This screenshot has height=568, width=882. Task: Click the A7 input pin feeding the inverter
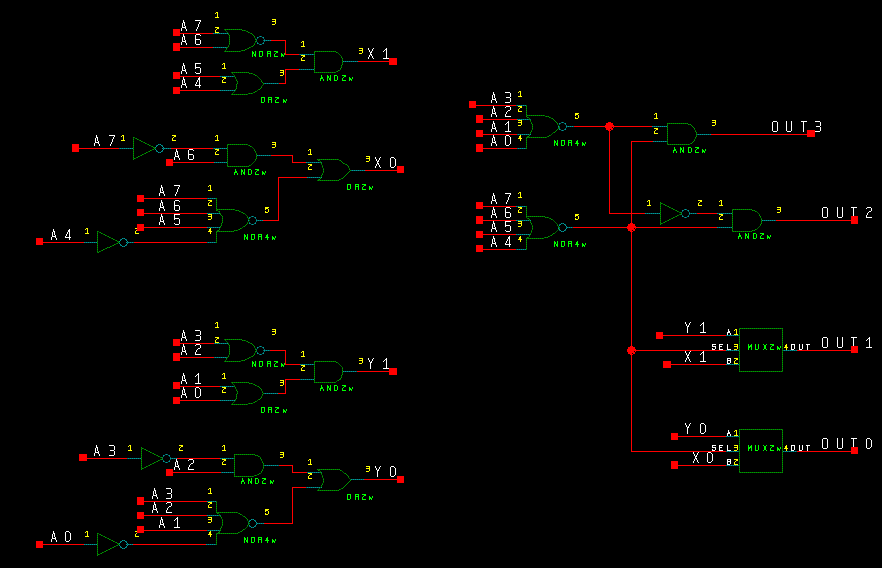coord(75,148)
